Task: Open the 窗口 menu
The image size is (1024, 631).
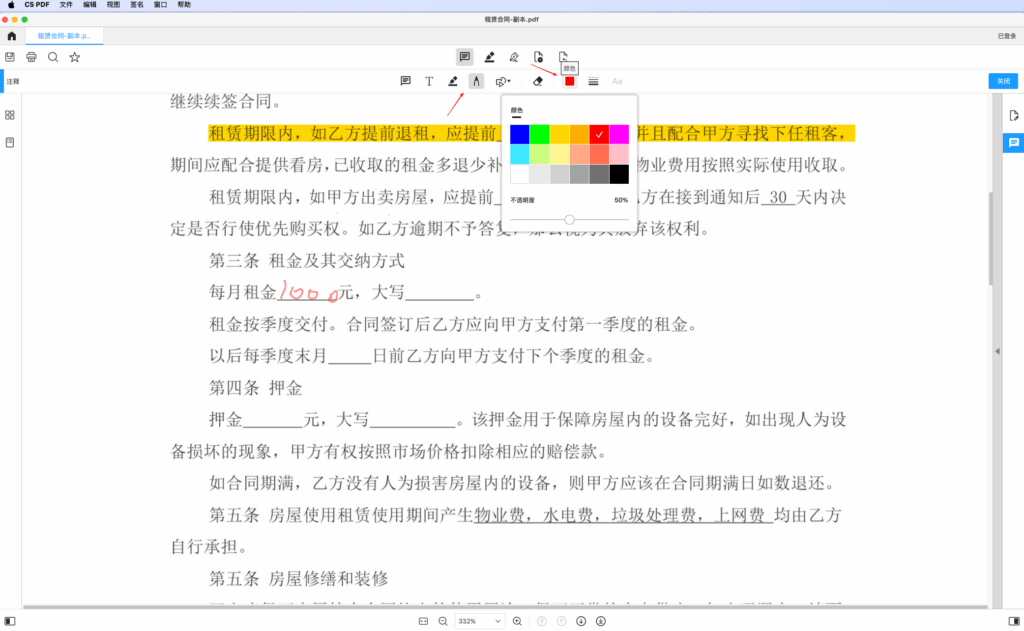Action: [x=160, y=5]
